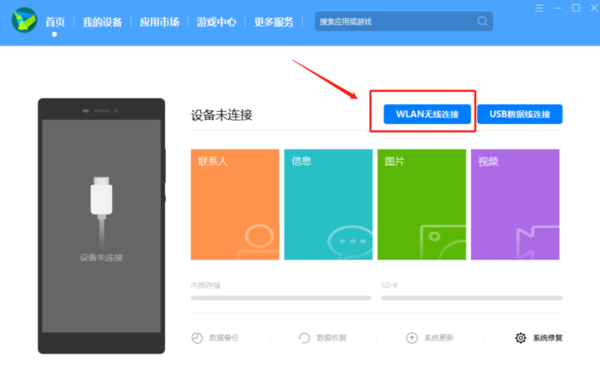Open 数据备份 link
Viewport: 600px width, 380px height.
click(x=224, y=338)
